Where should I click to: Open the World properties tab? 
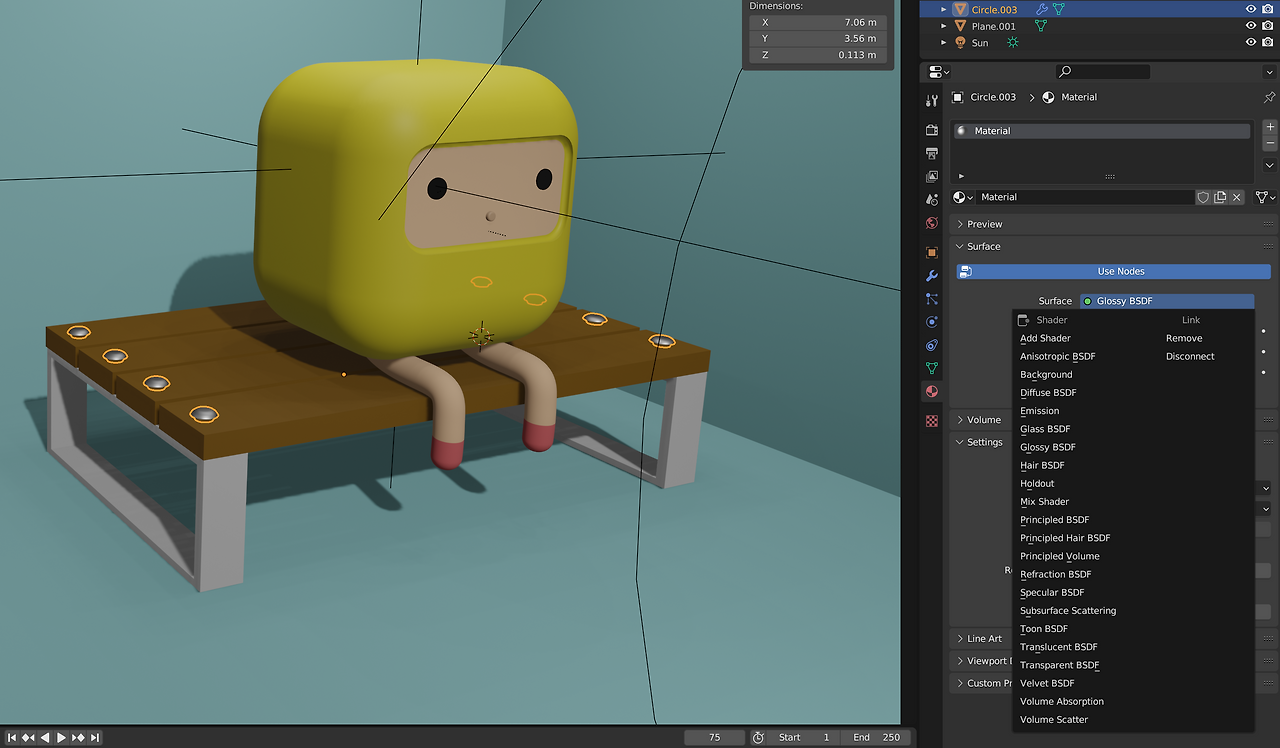[x=932, y=223]
